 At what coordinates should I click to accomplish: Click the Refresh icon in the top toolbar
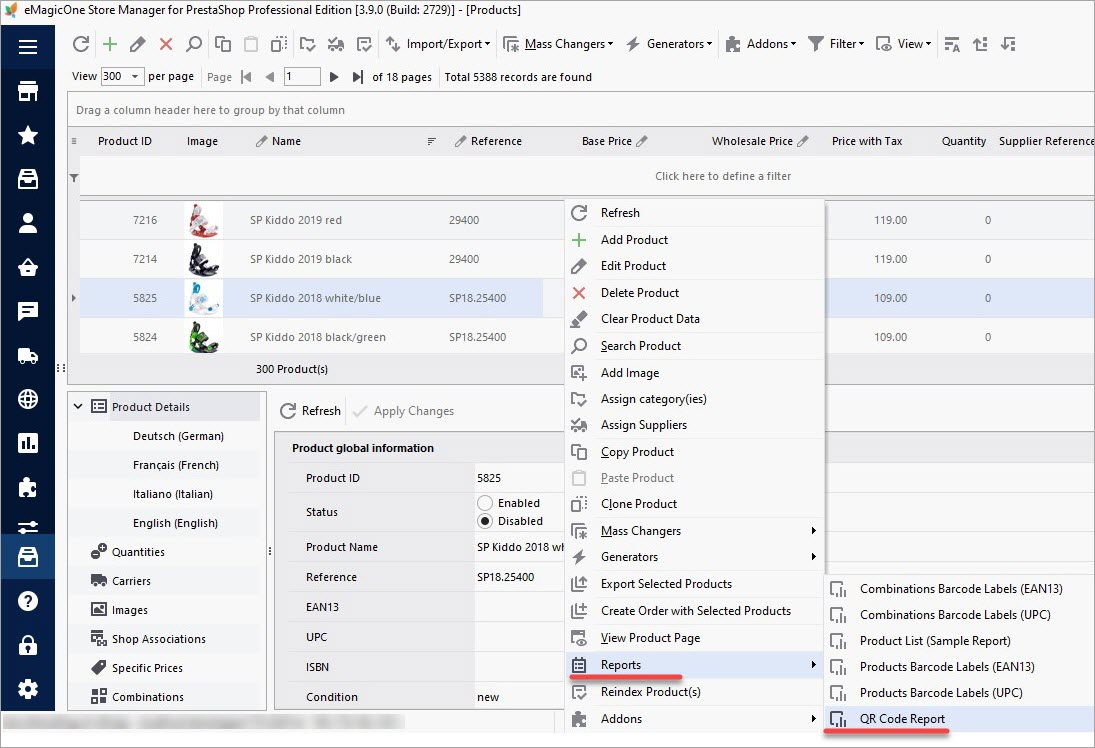click(82, 44)
